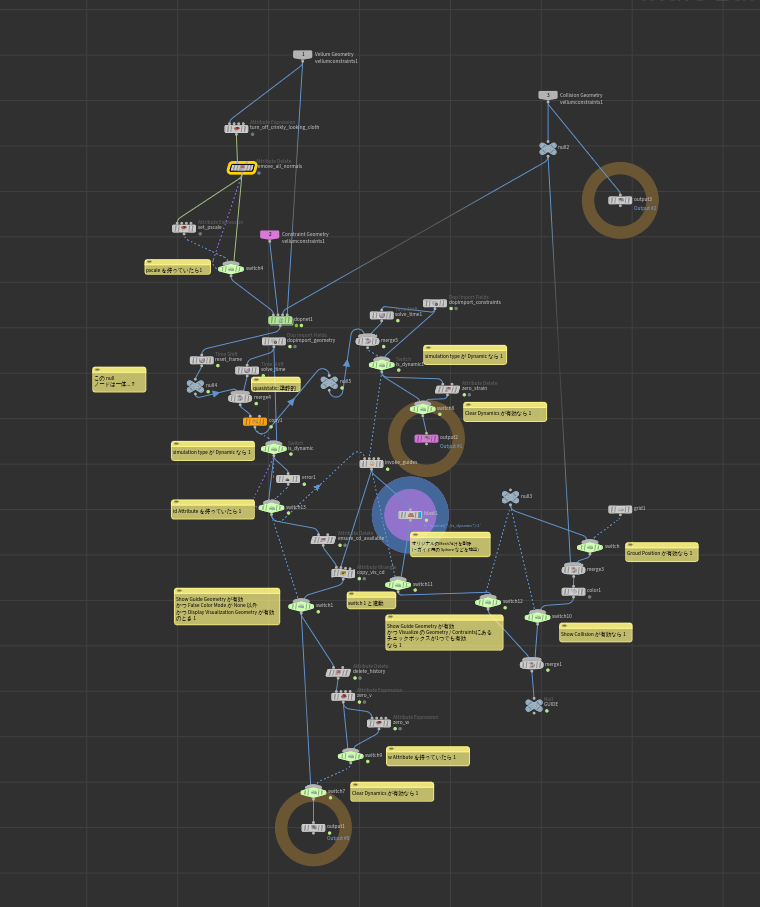Image resolution: width=760 pixels, height=907 pixels.
Task: Select the zero_w Attribute Expression node
Action: (379, 722)
